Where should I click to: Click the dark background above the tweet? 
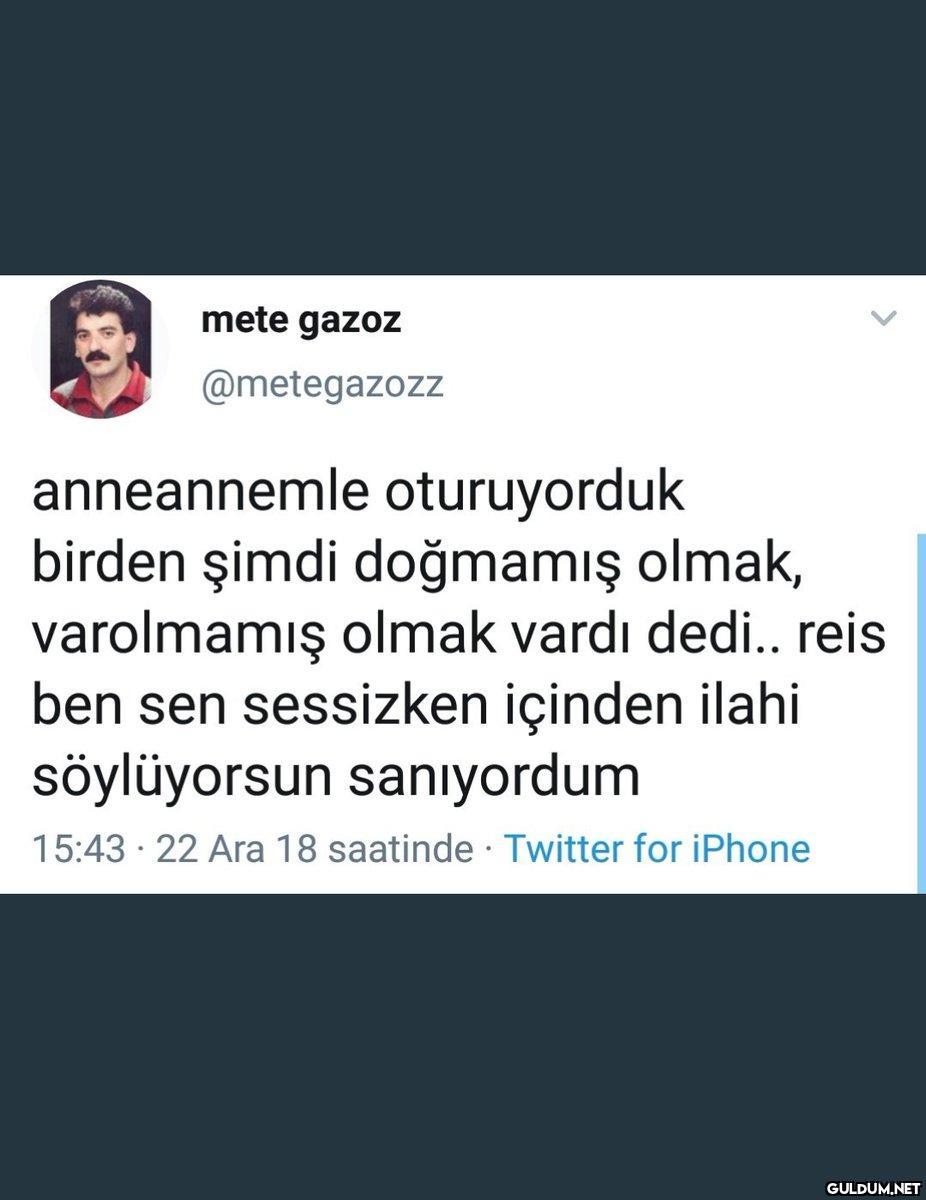463,137
